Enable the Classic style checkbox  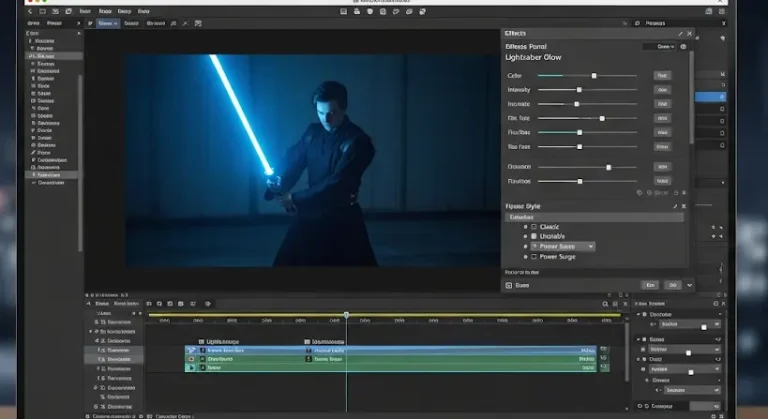click(534, 227)
